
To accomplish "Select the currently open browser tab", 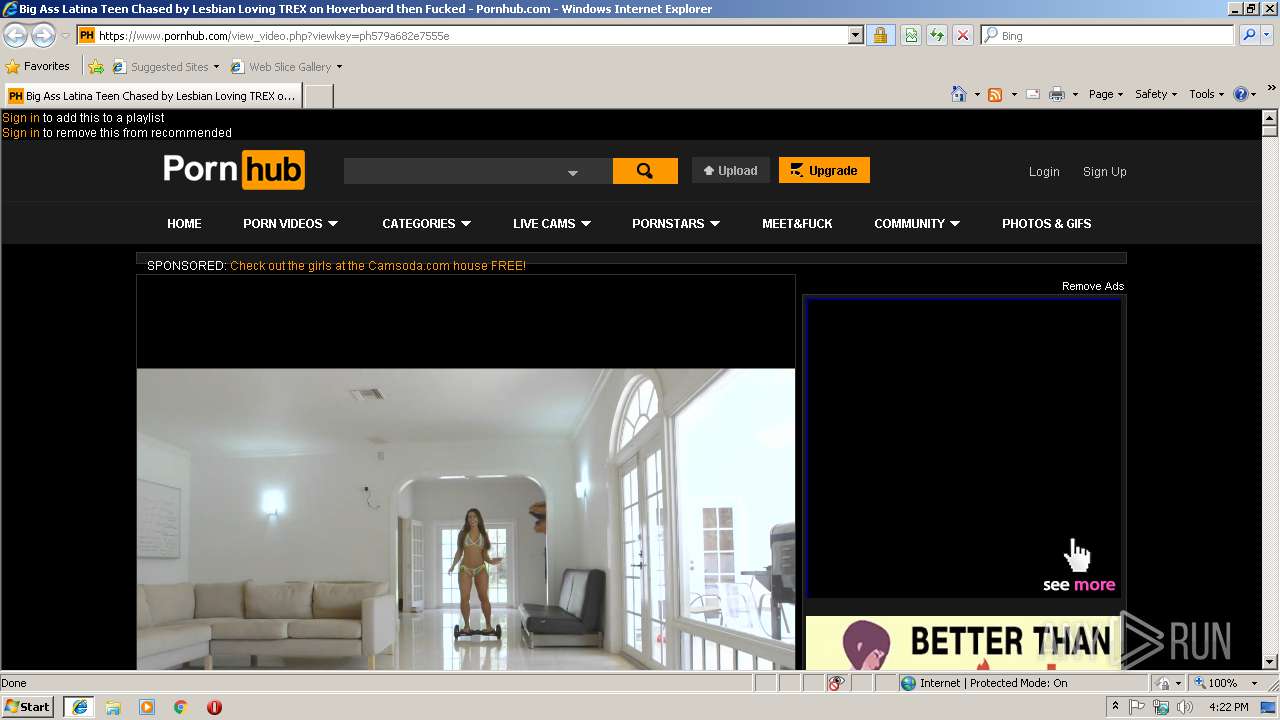I will [x=153, y=96].
